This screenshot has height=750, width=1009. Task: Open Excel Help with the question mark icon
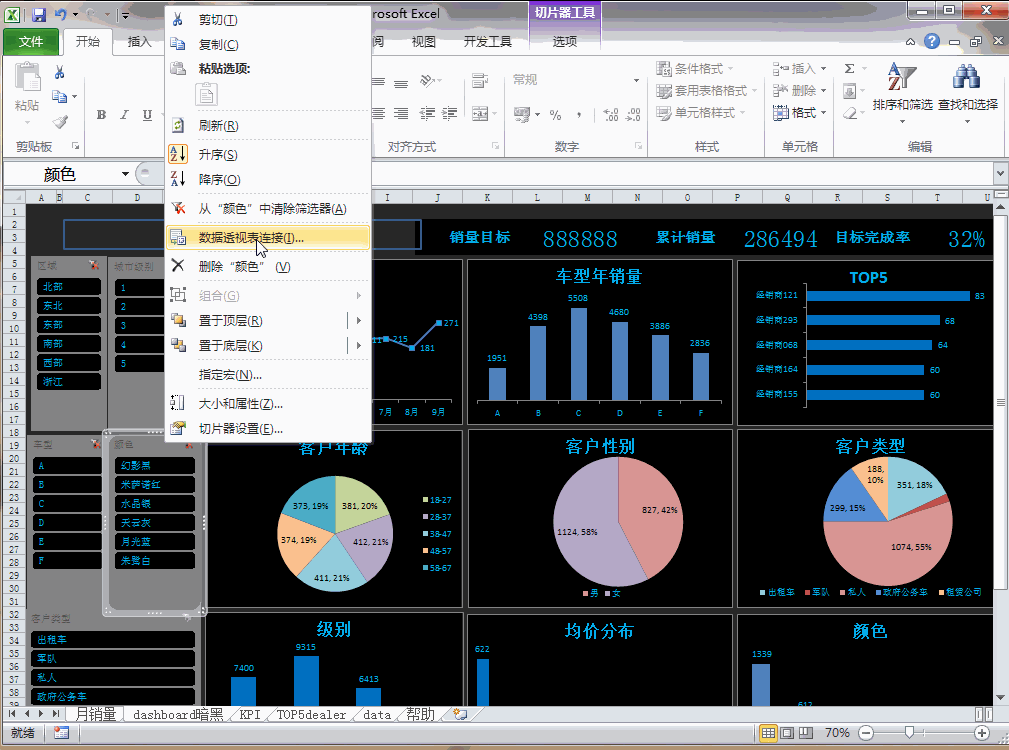(931, 42)
